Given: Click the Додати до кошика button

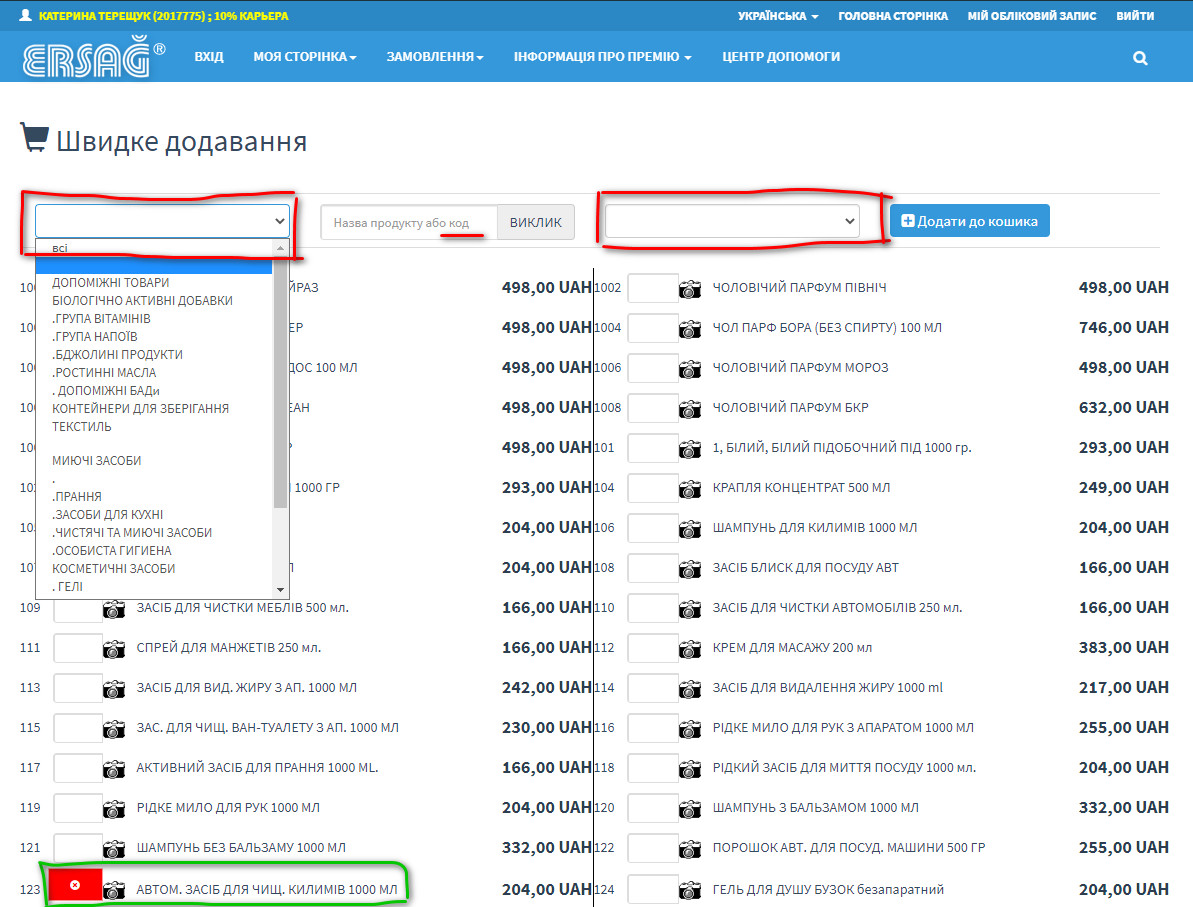Looking at the screenshot, I should coord(969,221).
